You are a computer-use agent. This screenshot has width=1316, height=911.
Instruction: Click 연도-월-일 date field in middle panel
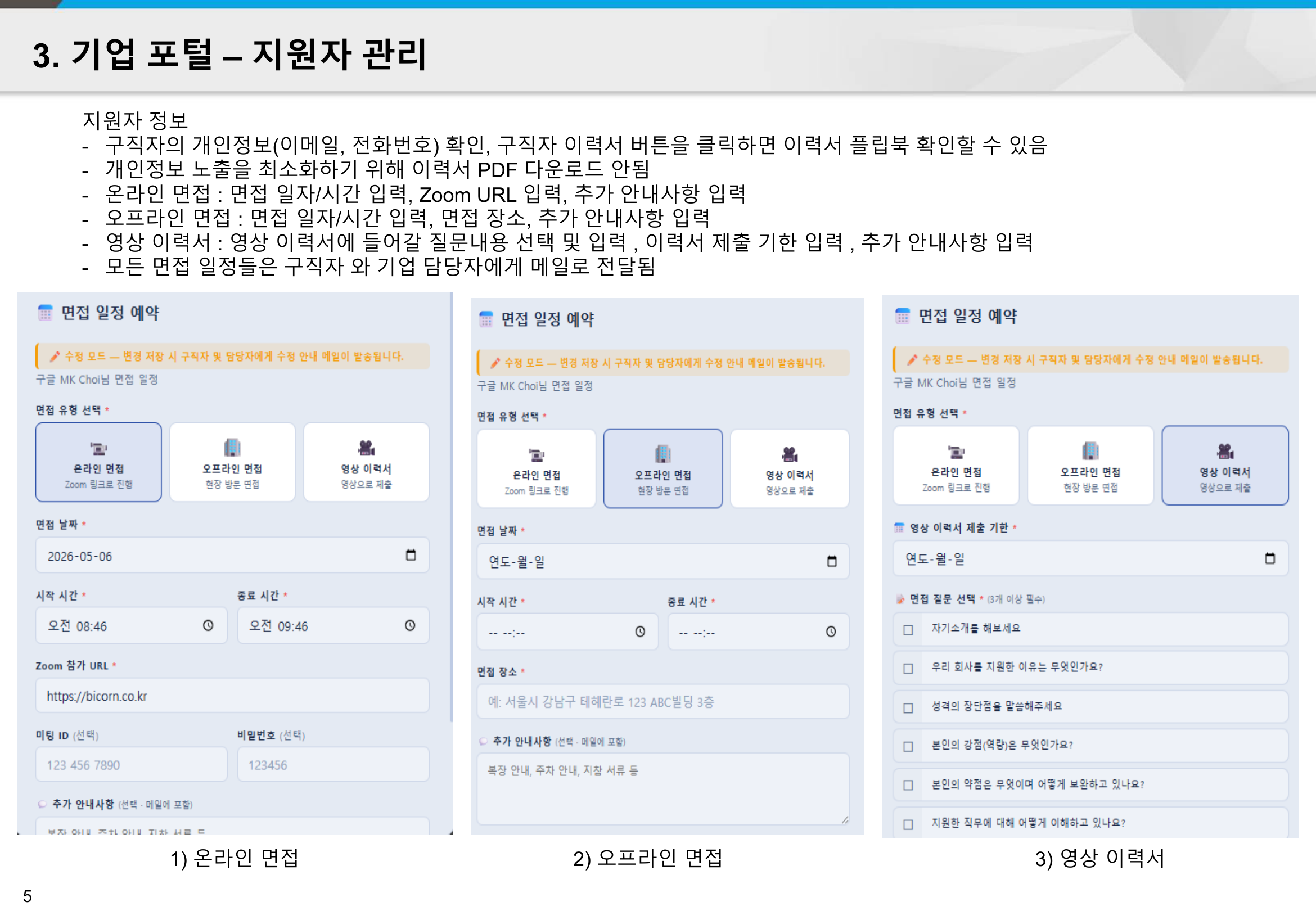[x=663, y=561]
